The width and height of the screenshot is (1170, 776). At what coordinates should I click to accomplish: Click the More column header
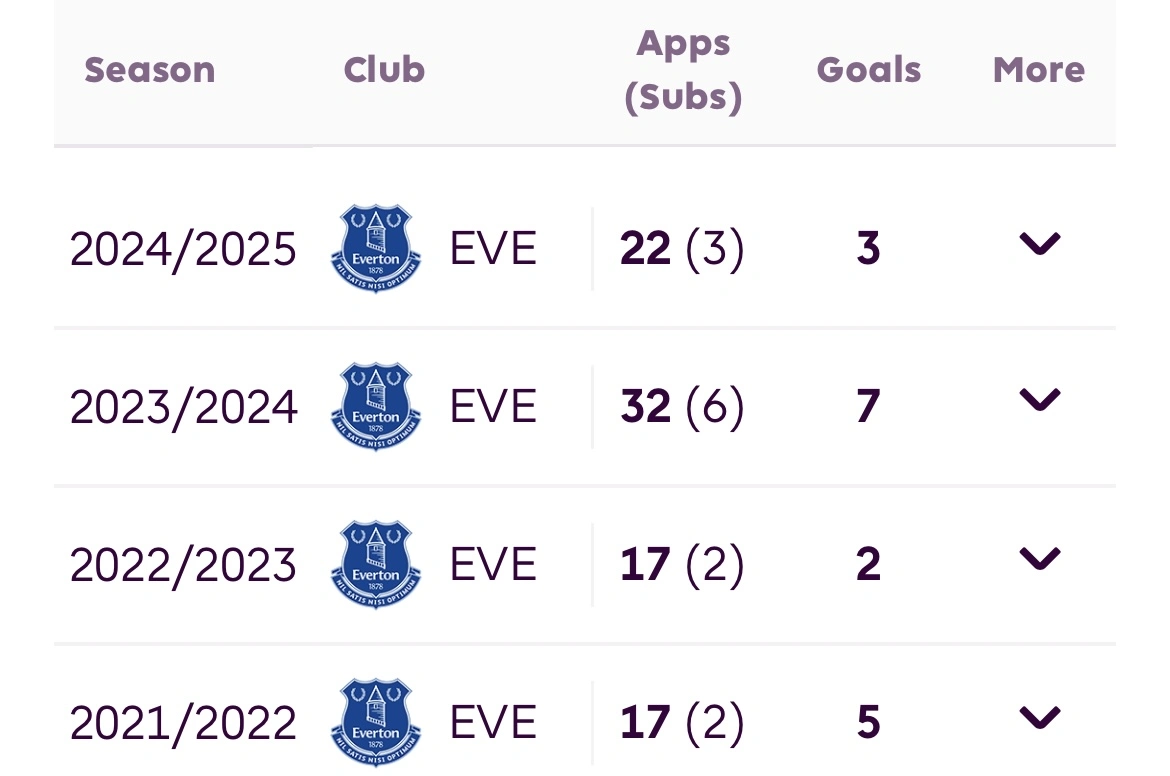1039,70
